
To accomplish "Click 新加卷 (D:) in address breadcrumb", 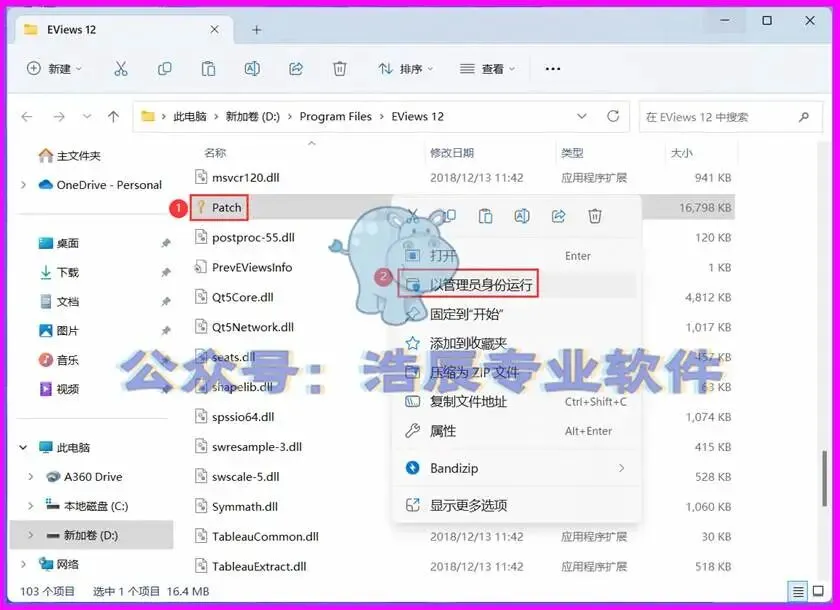I will click(x=252, y=116).
